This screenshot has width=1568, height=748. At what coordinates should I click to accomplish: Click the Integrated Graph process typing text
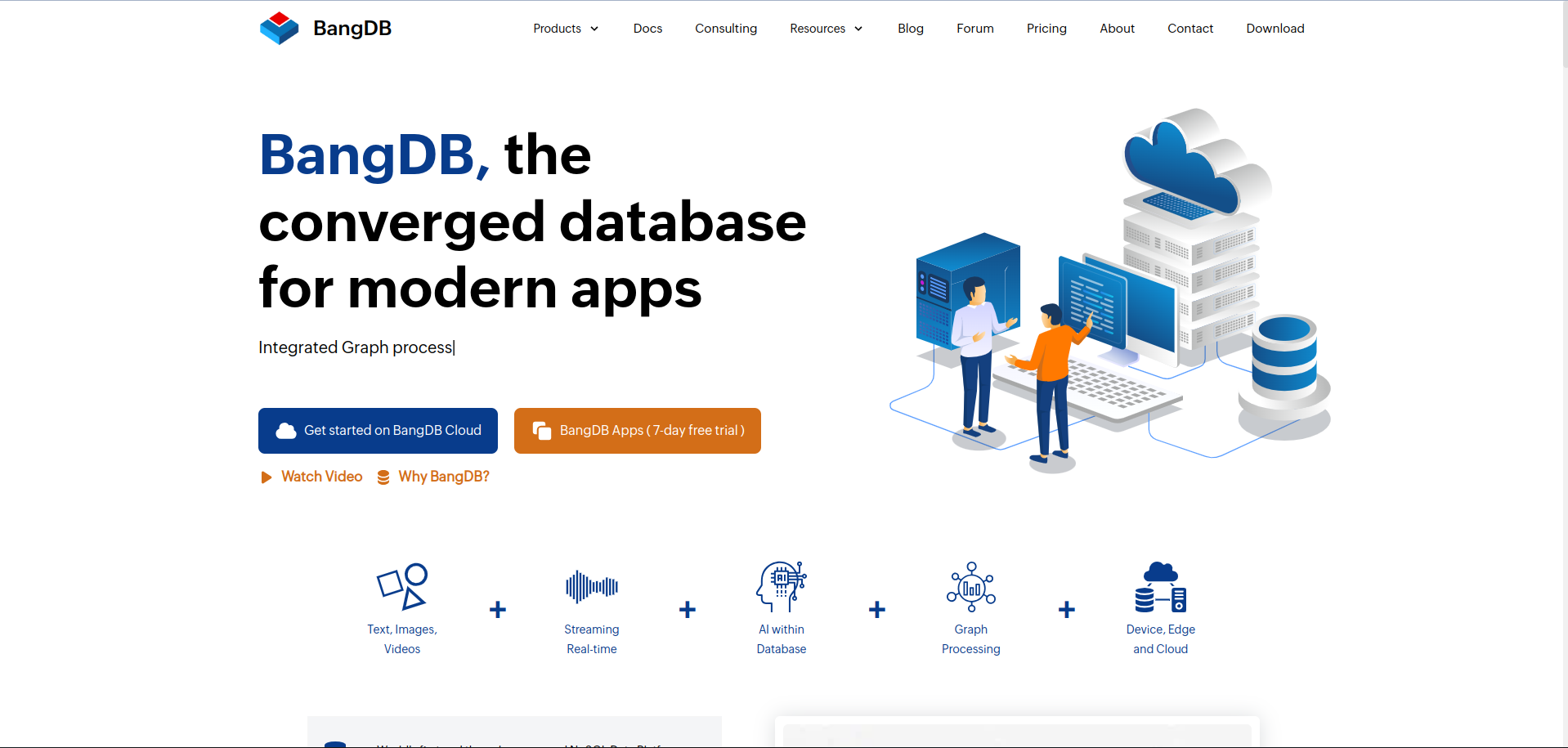[356, 347]
